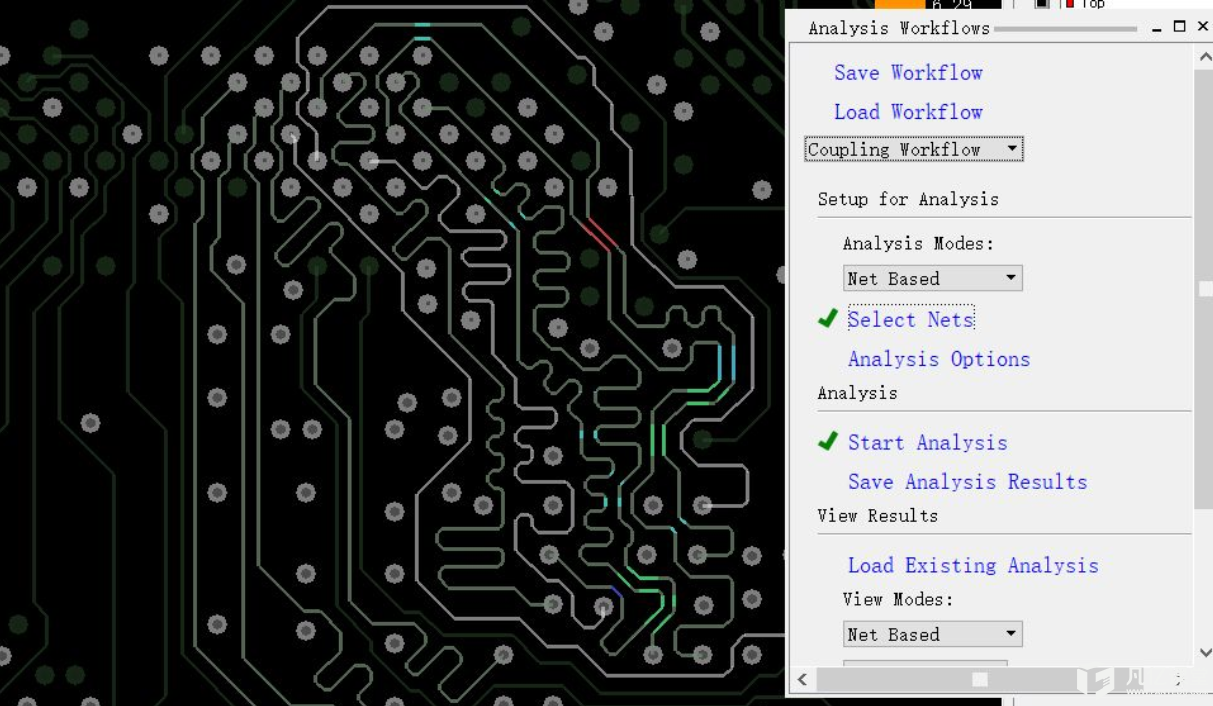The width and height of the screenshot is (1213, 706).
Task: Click the panel's scroll up arrow
Action: [1204, 56]
